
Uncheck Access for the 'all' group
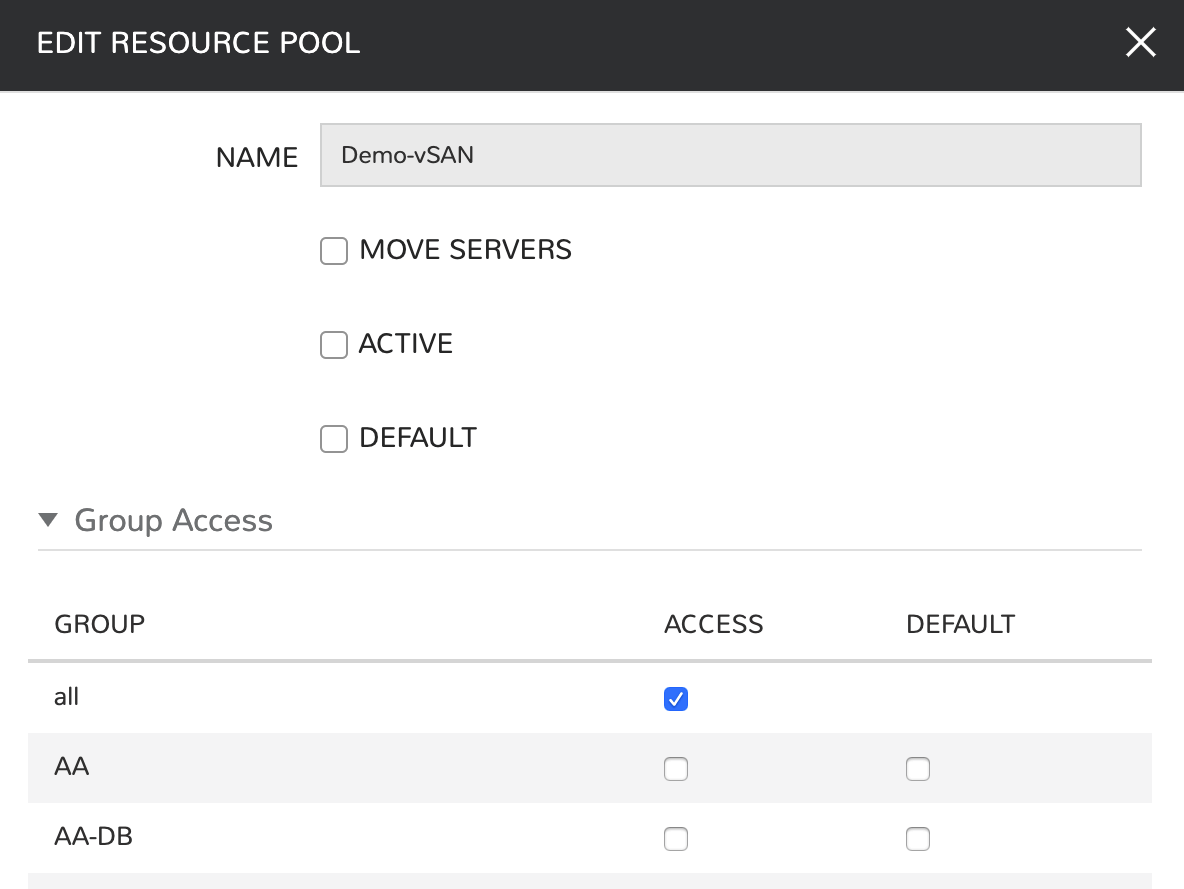coord(676,699)
